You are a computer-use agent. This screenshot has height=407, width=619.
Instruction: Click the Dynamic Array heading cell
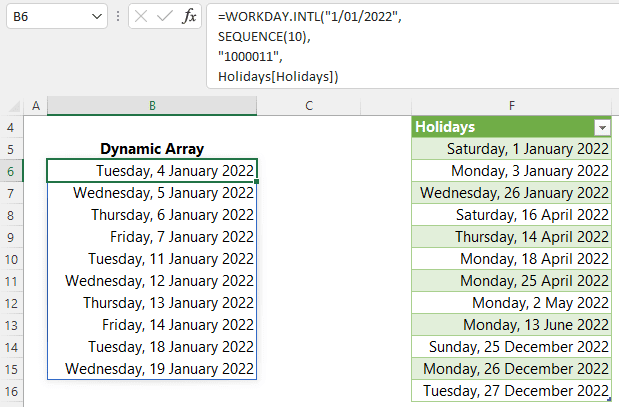[152, 149]
